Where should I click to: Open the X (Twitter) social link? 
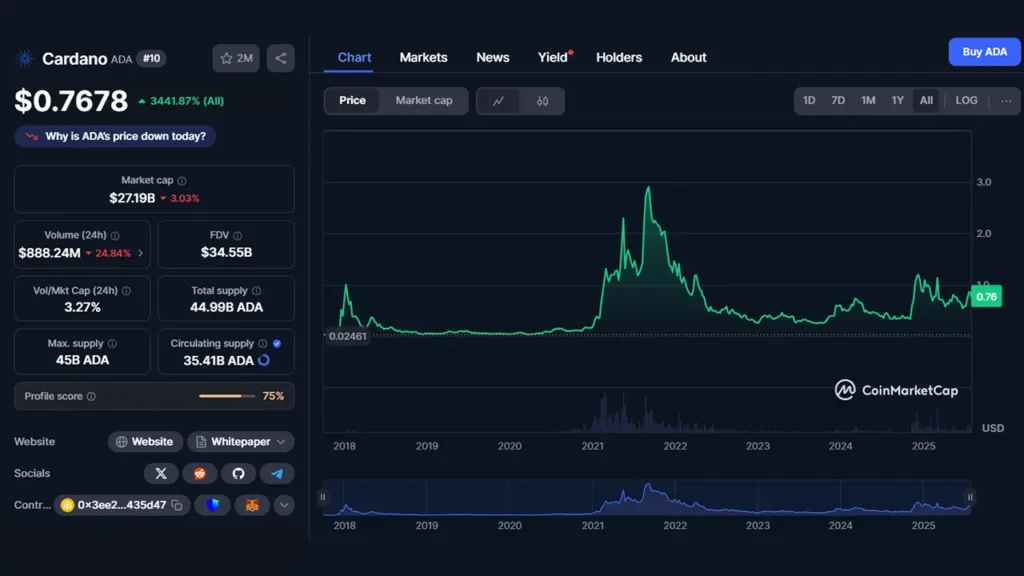(161, 473)
